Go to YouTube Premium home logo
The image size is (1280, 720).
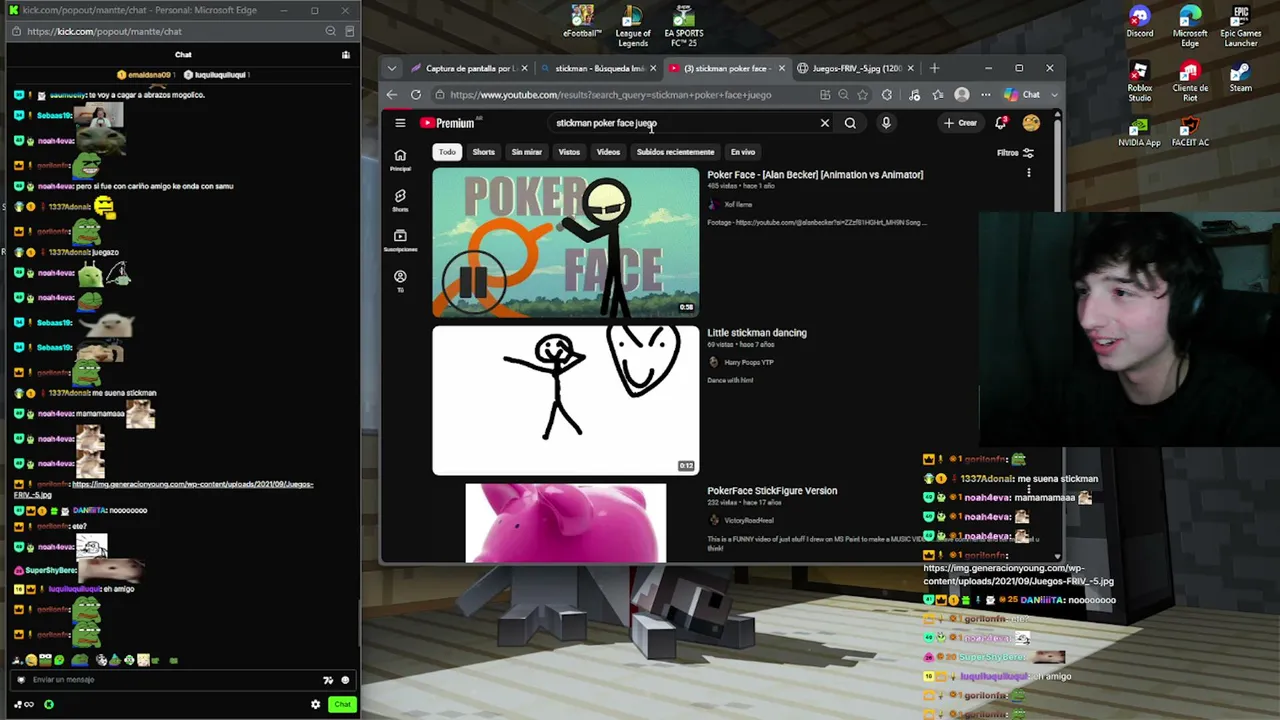point(447,123)
